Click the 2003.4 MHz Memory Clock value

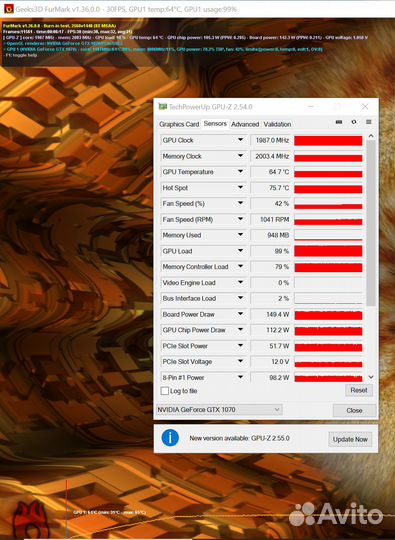[x=271, y=156]
